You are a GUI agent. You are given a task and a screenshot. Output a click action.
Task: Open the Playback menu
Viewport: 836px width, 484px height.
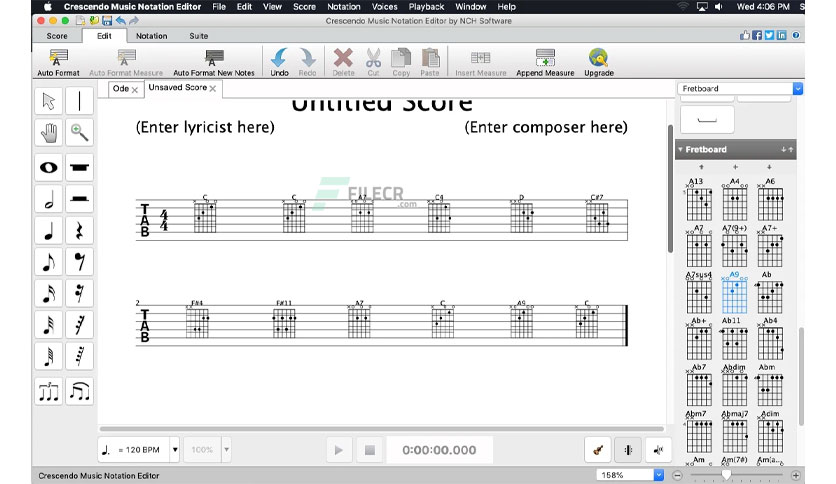point(426,7)
